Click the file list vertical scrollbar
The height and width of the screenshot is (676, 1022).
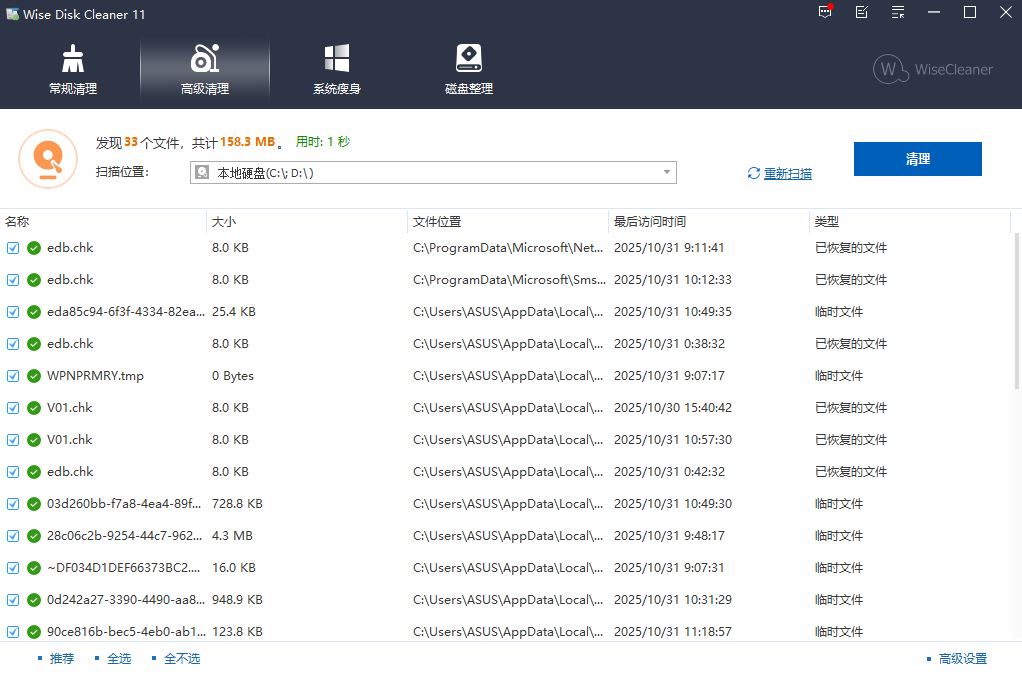[x=1017, y=310]
